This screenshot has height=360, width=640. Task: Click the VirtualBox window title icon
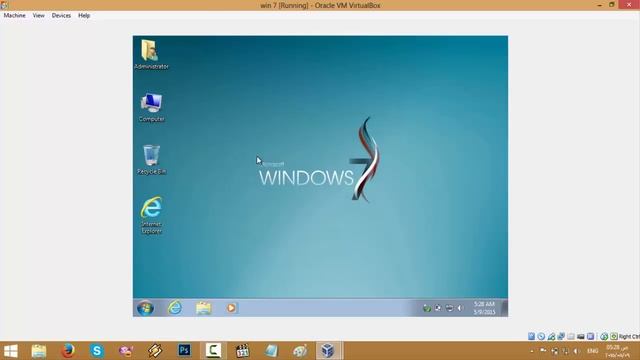(4, 5)
